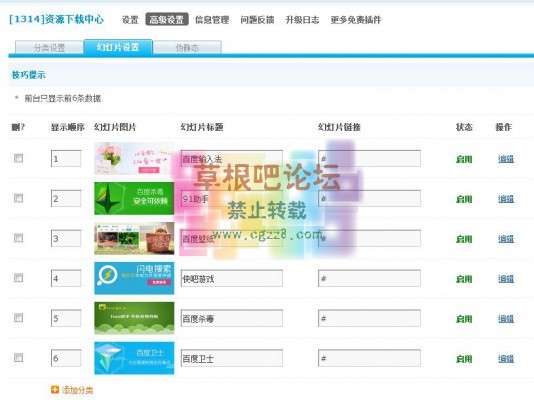Click the 添加分类 link
The width and height of the screenshot is (534, 400).
click(77, 390)
